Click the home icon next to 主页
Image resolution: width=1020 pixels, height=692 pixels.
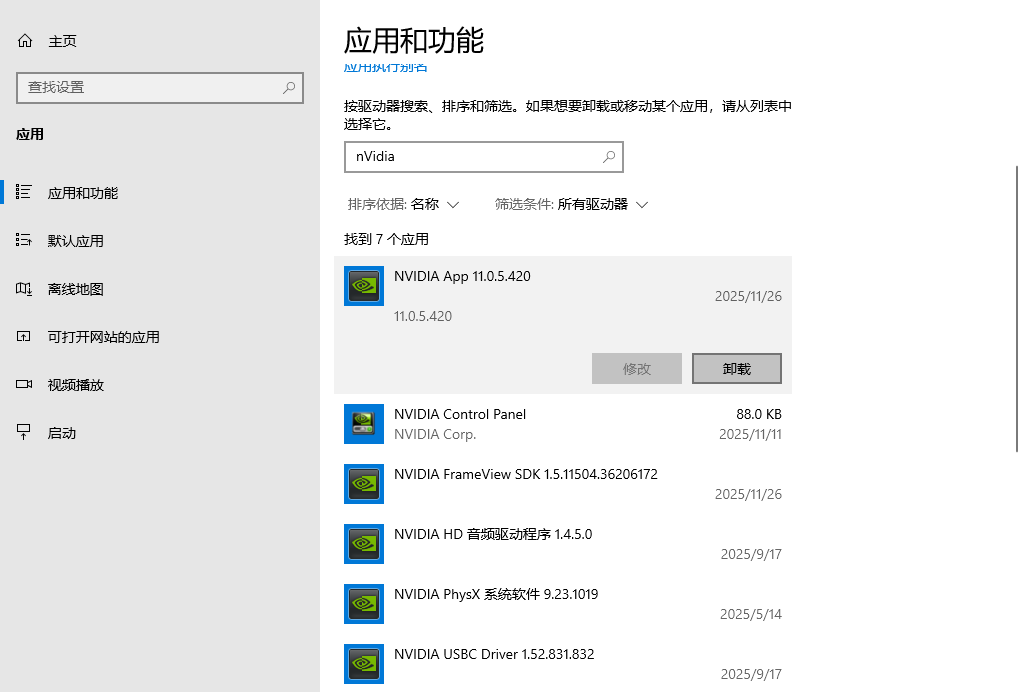[25, 41]
